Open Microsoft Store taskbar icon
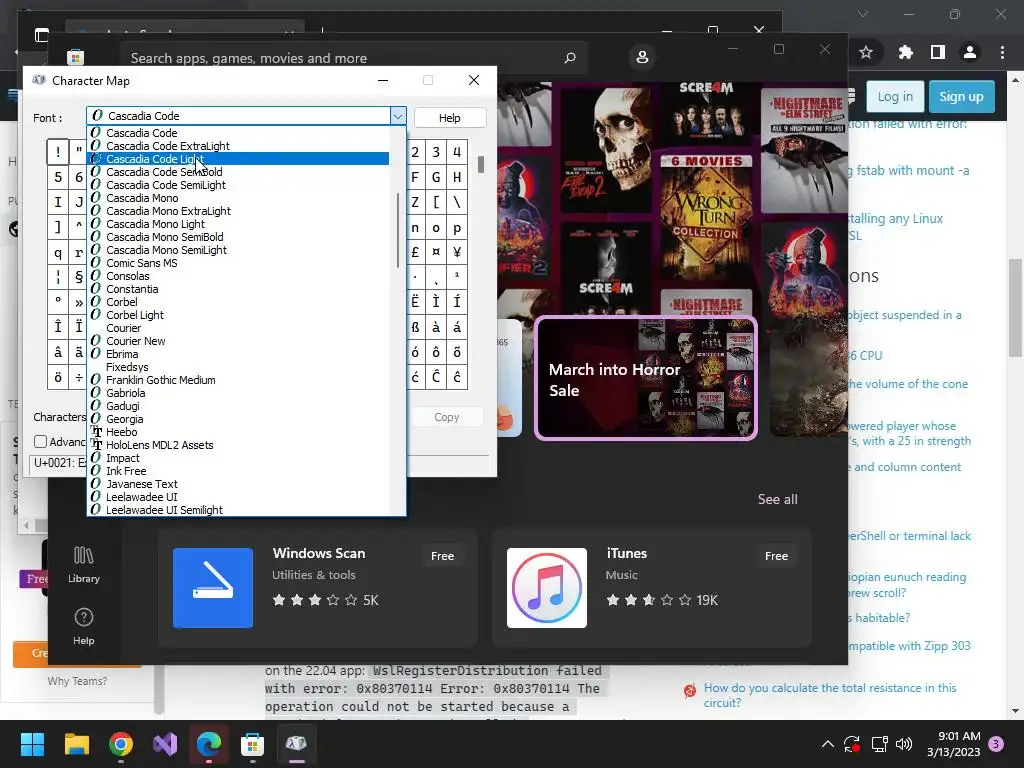This screenshot has width=1024, height=768. point(252,744)
